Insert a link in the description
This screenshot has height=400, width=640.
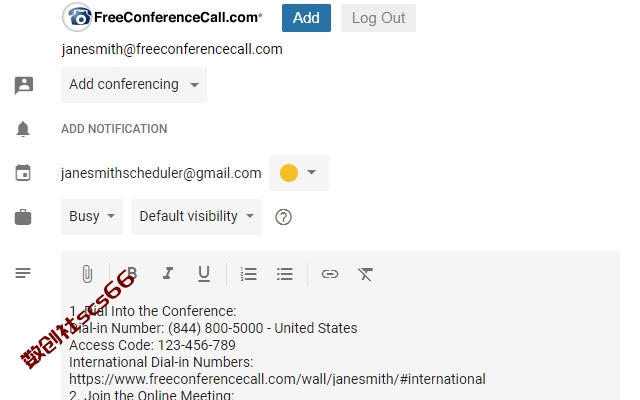(329, 274)
